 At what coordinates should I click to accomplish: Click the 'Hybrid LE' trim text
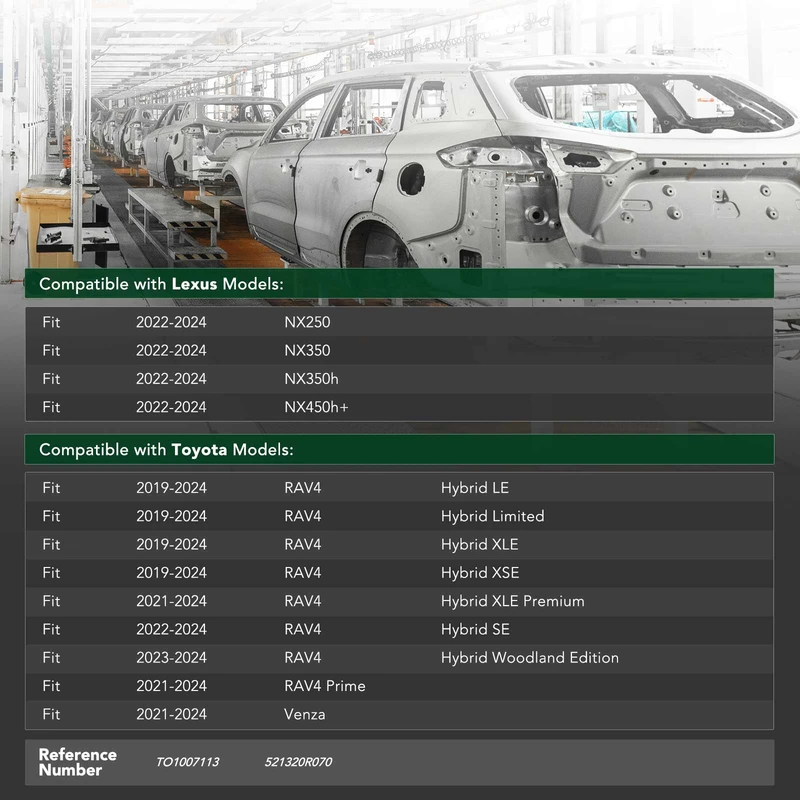(474, 488)
